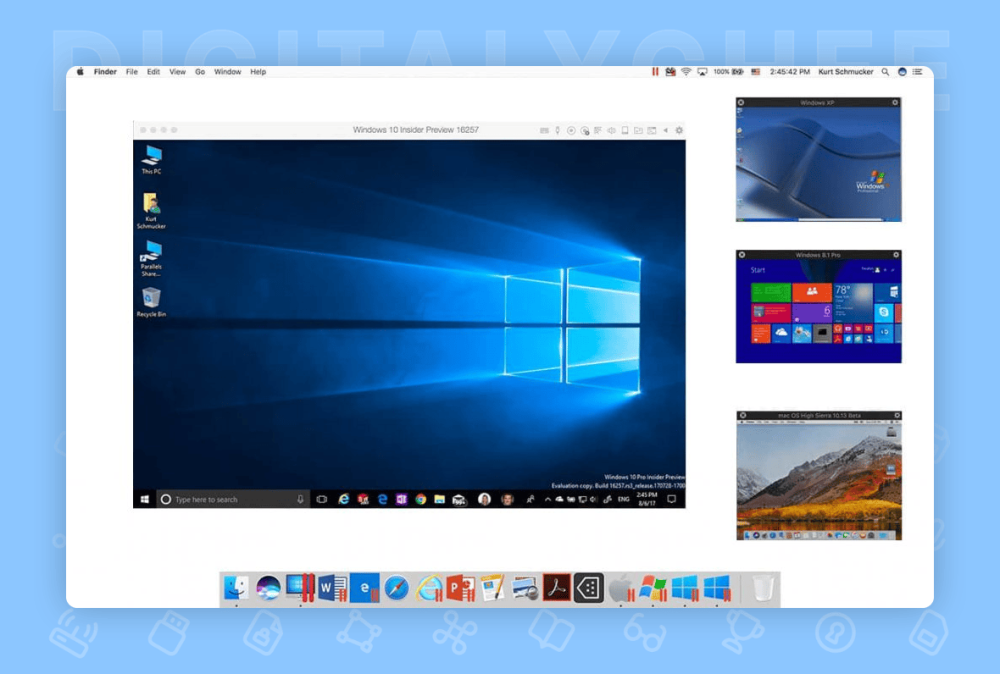The width and height of the screenshot is (1000, 674).
Task: Launch the Preview app in the dock
Action: (525, 588)
